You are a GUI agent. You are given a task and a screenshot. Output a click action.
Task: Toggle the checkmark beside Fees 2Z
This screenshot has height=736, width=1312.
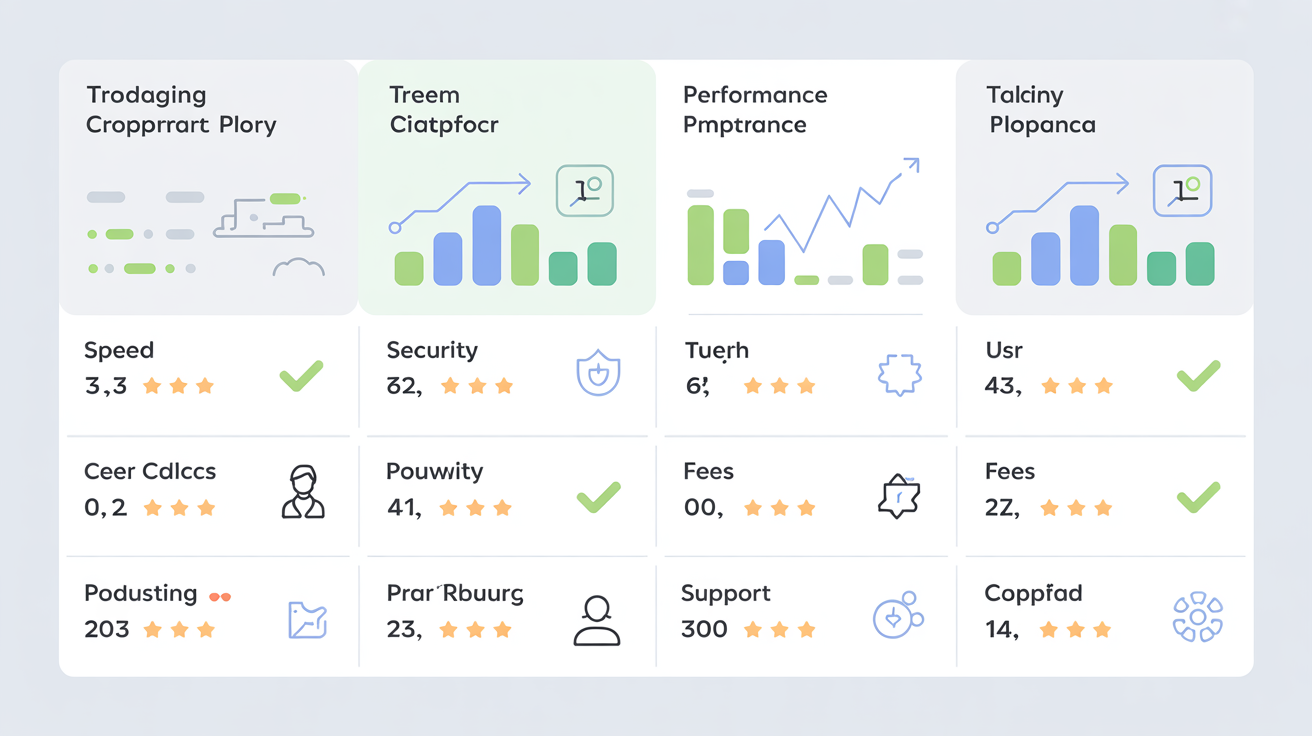click(x=1198, y=496)
